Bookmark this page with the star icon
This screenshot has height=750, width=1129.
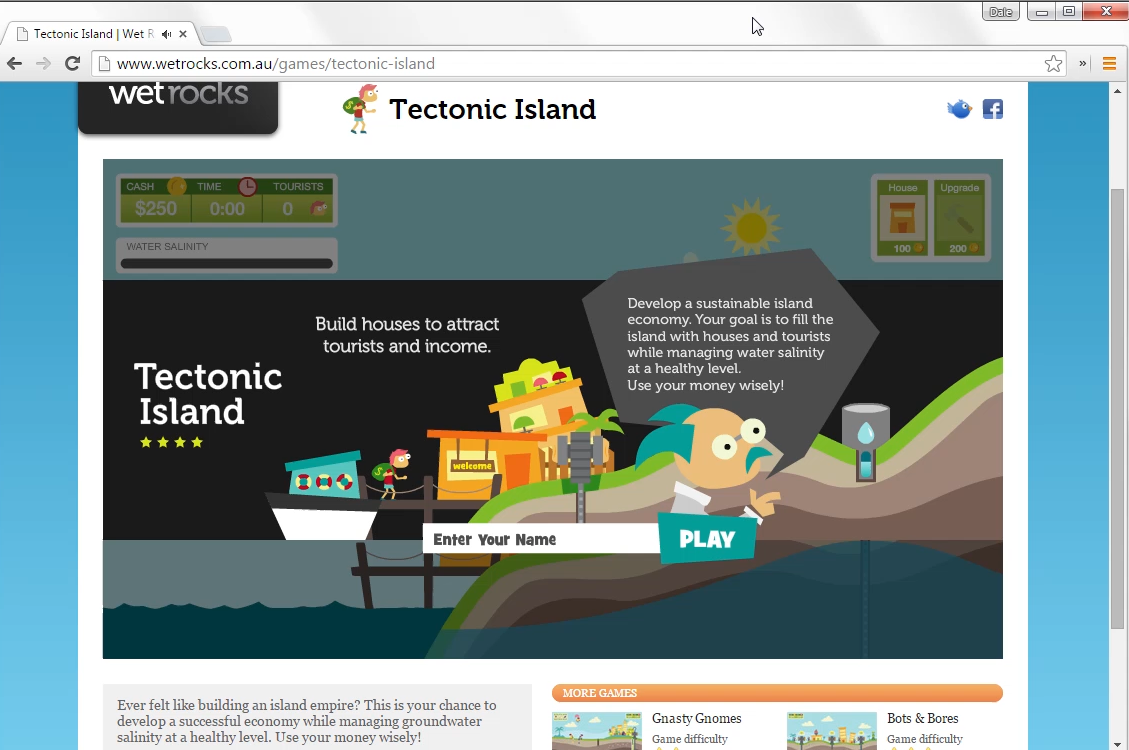[1053, 63]
